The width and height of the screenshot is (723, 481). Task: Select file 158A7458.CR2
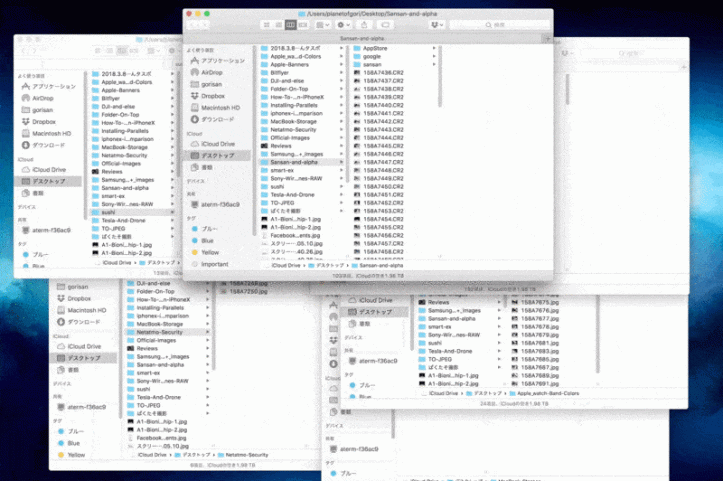(x=379, y=252)
